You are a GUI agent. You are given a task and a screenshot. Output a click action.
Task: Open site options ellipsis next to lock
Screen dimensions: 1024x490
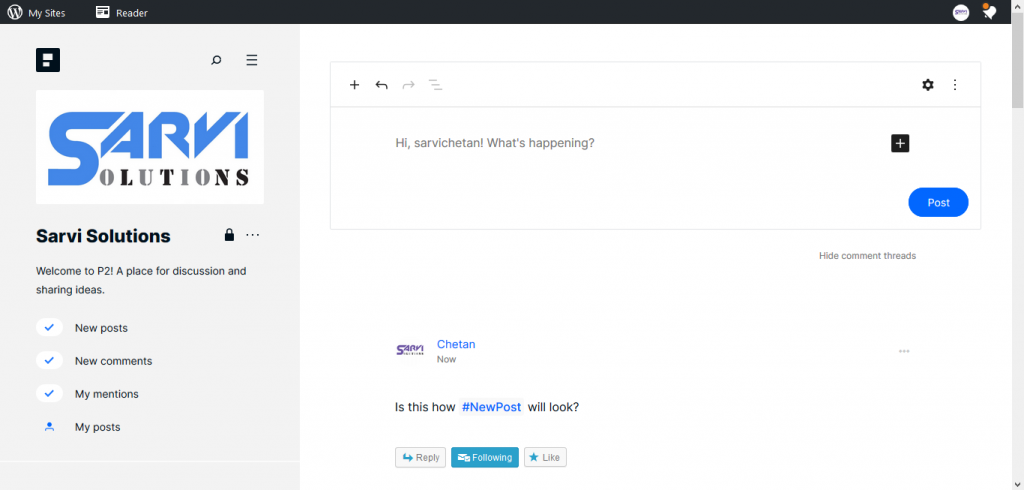pos(253,235)
